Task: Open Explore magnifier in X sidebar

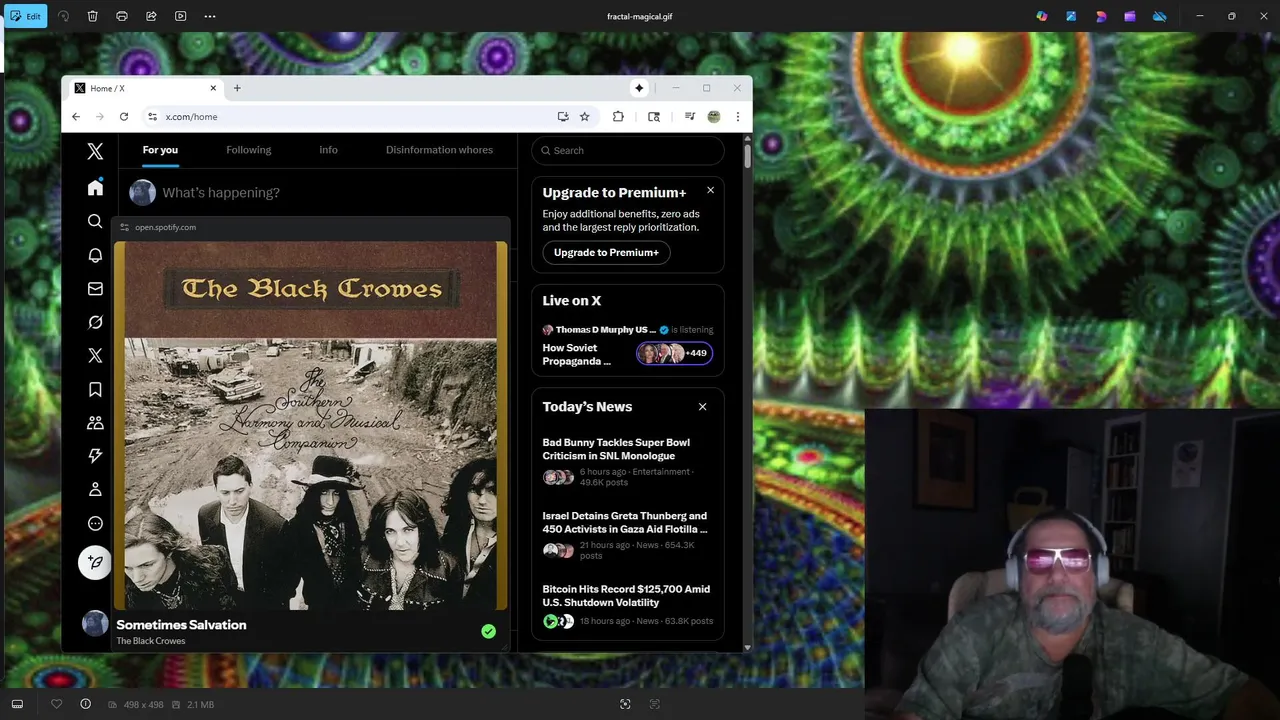Action: 95,221
